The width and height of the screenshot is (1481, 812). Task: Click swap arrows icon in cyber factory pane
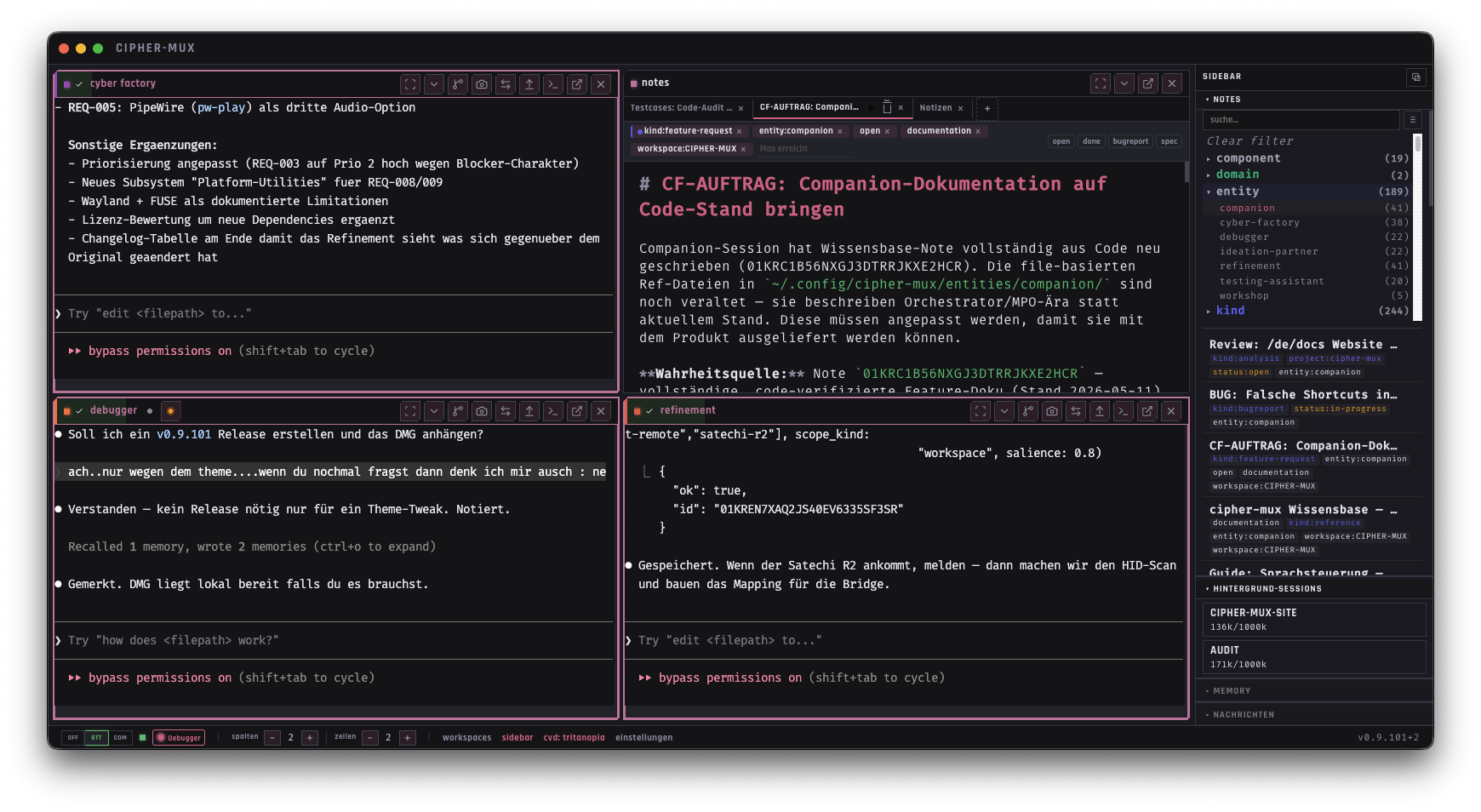[506, 84]
